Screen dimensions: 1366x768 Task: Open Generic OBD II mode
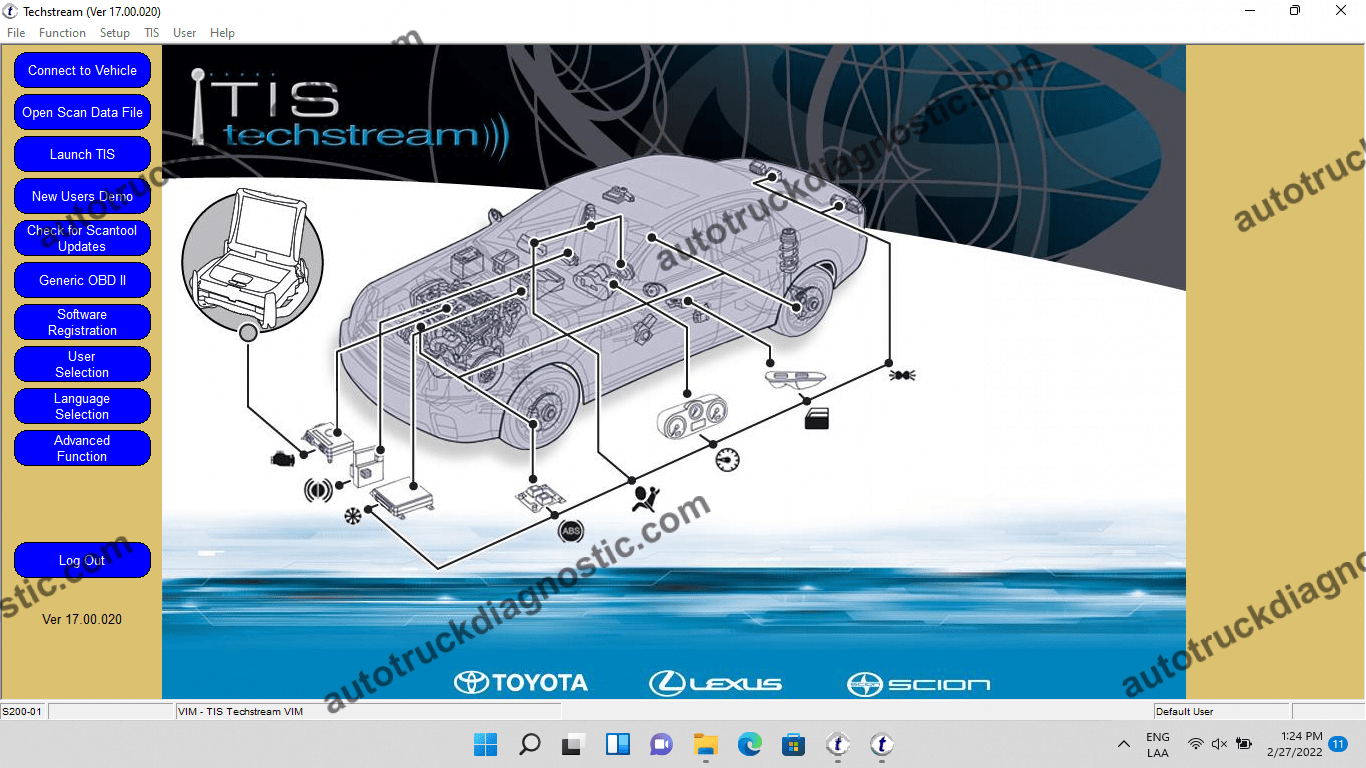pos(82,280)
